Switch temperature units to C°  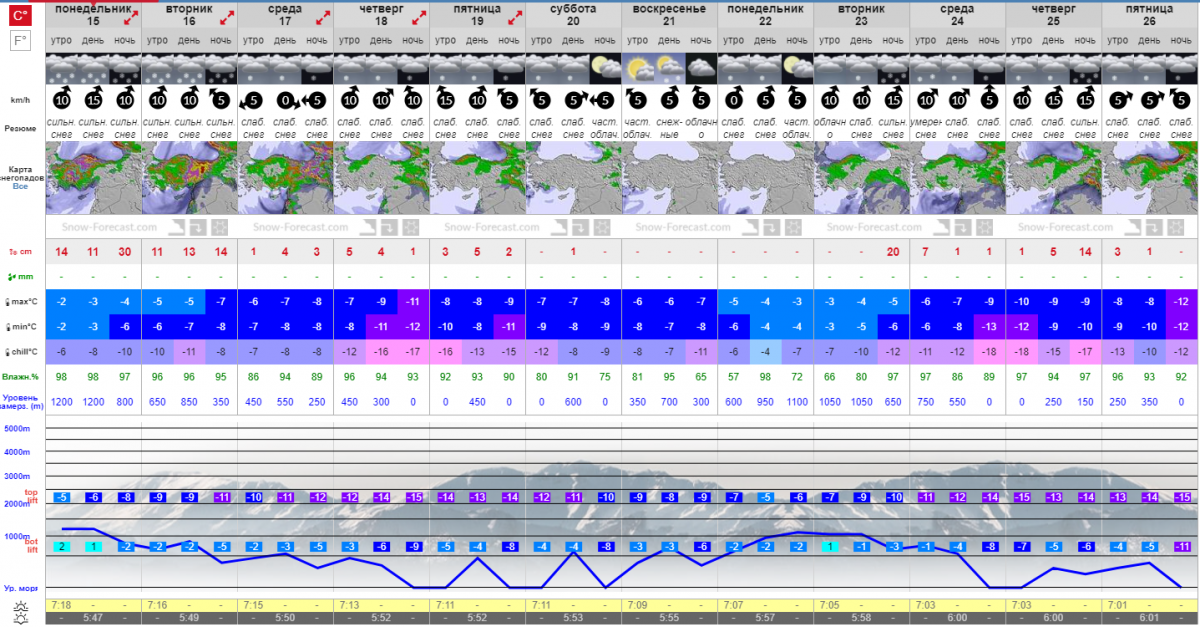[x=21, y=15]
